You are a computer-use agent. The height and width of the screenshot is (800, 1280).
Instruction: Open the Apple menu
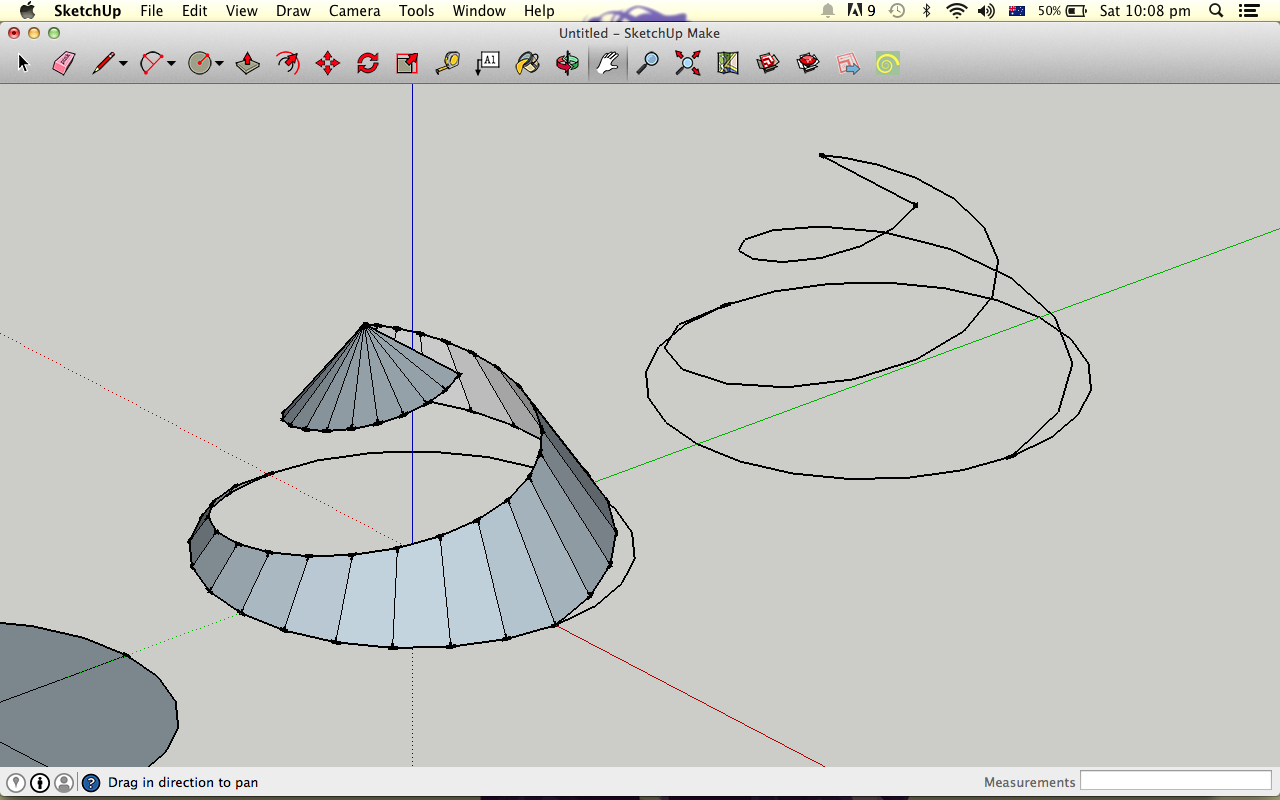pyautogui.click(x=27, y=11)
